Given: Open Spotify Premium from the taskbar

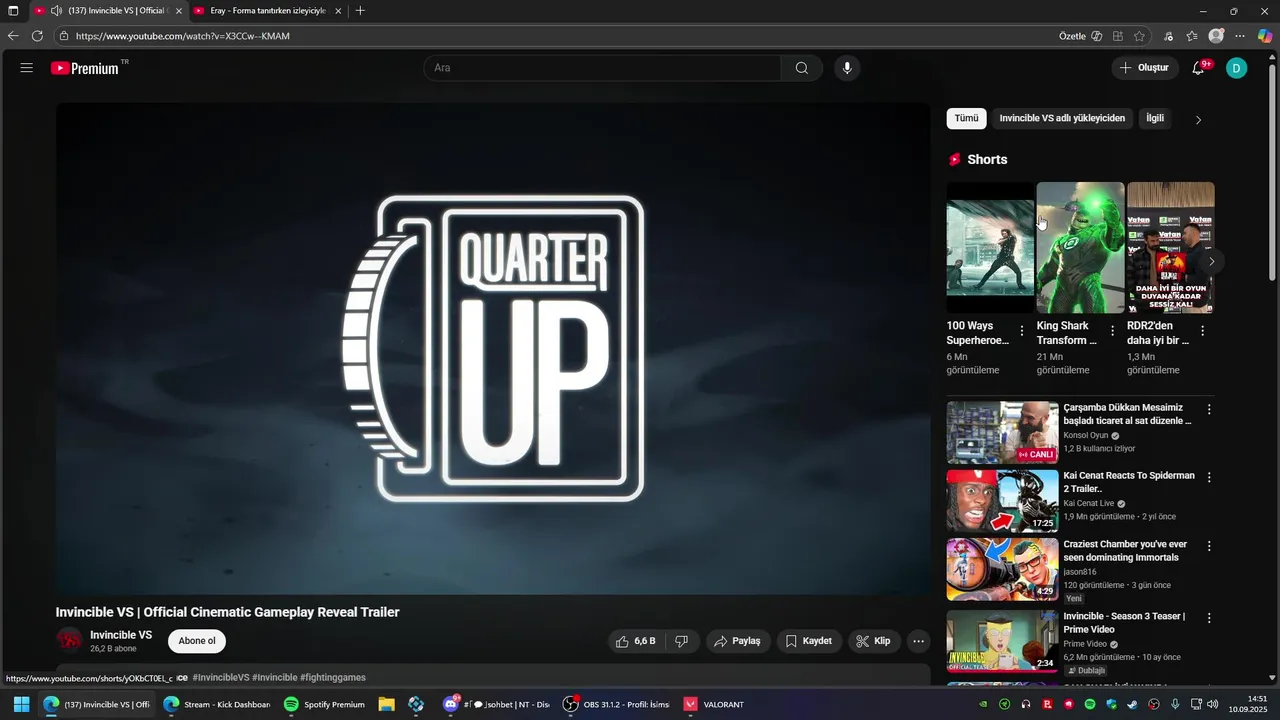Looking at the screenshot, I should pos(324,704).
